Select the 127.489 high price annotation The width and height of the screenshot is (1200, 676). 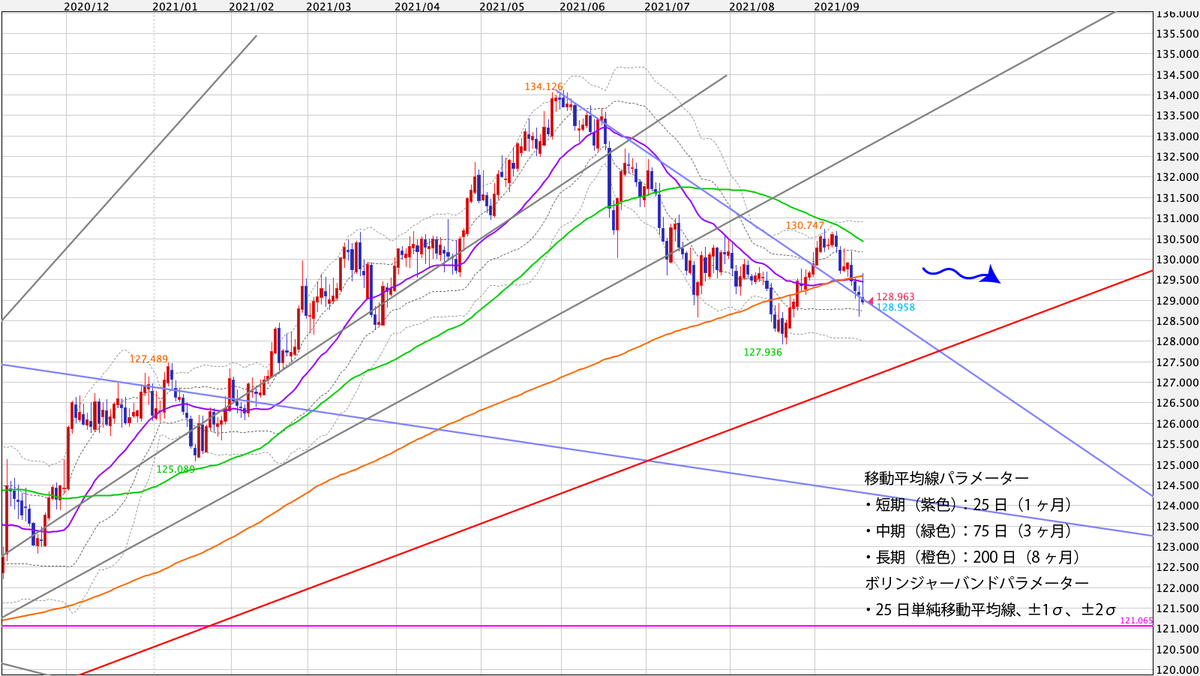coord(148,357)
